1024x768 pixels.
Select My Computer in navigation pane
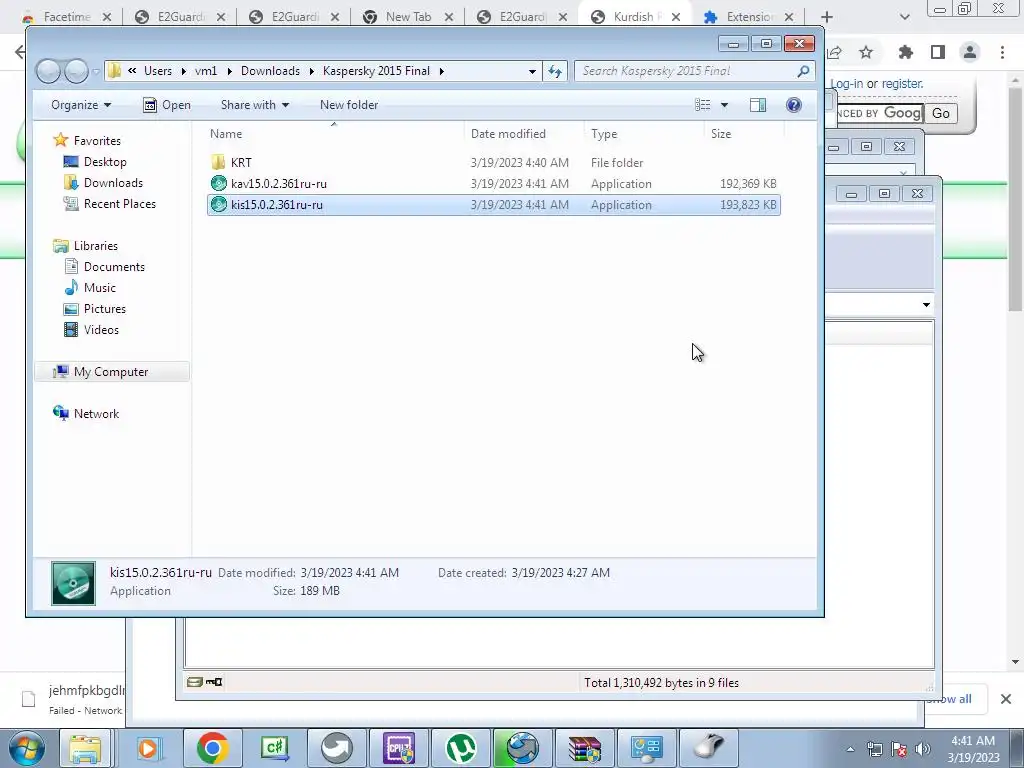click(x=111, y=372)
